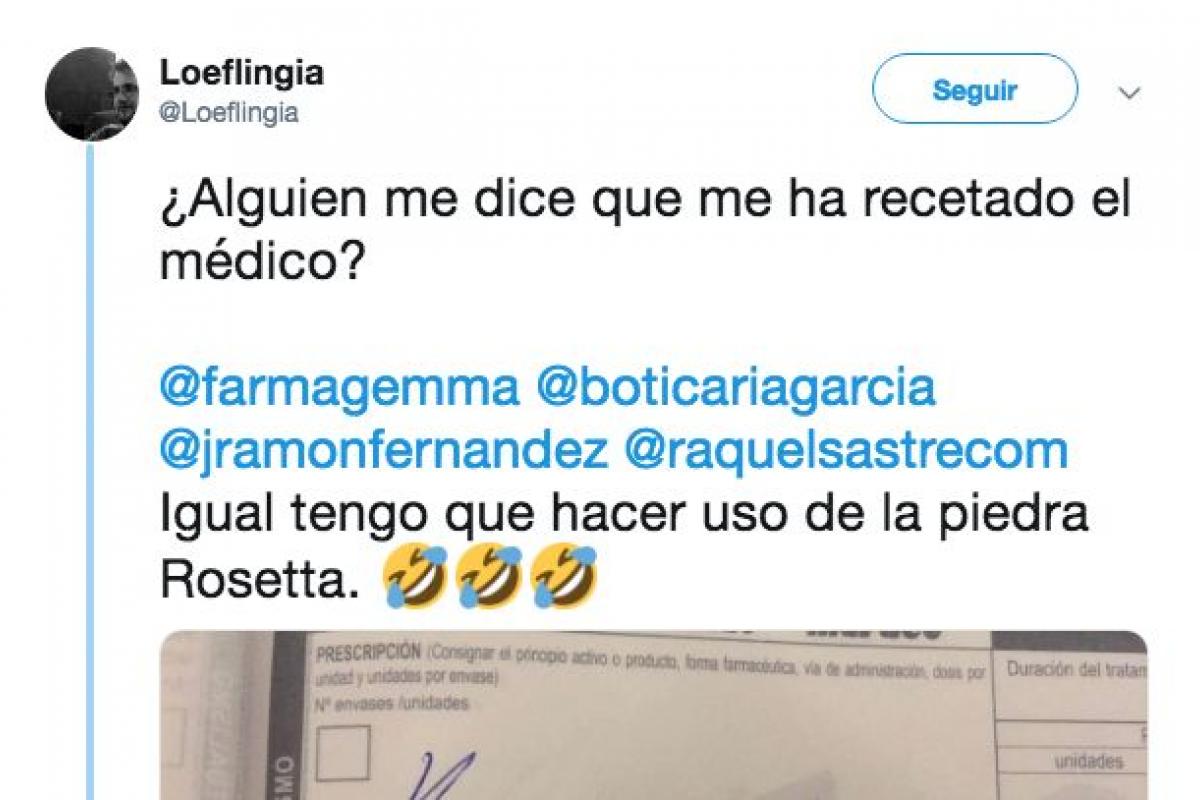Visit the @raquelsastrecom mention
This screenshot has height=800, width=1200.
tap(846, 452)
